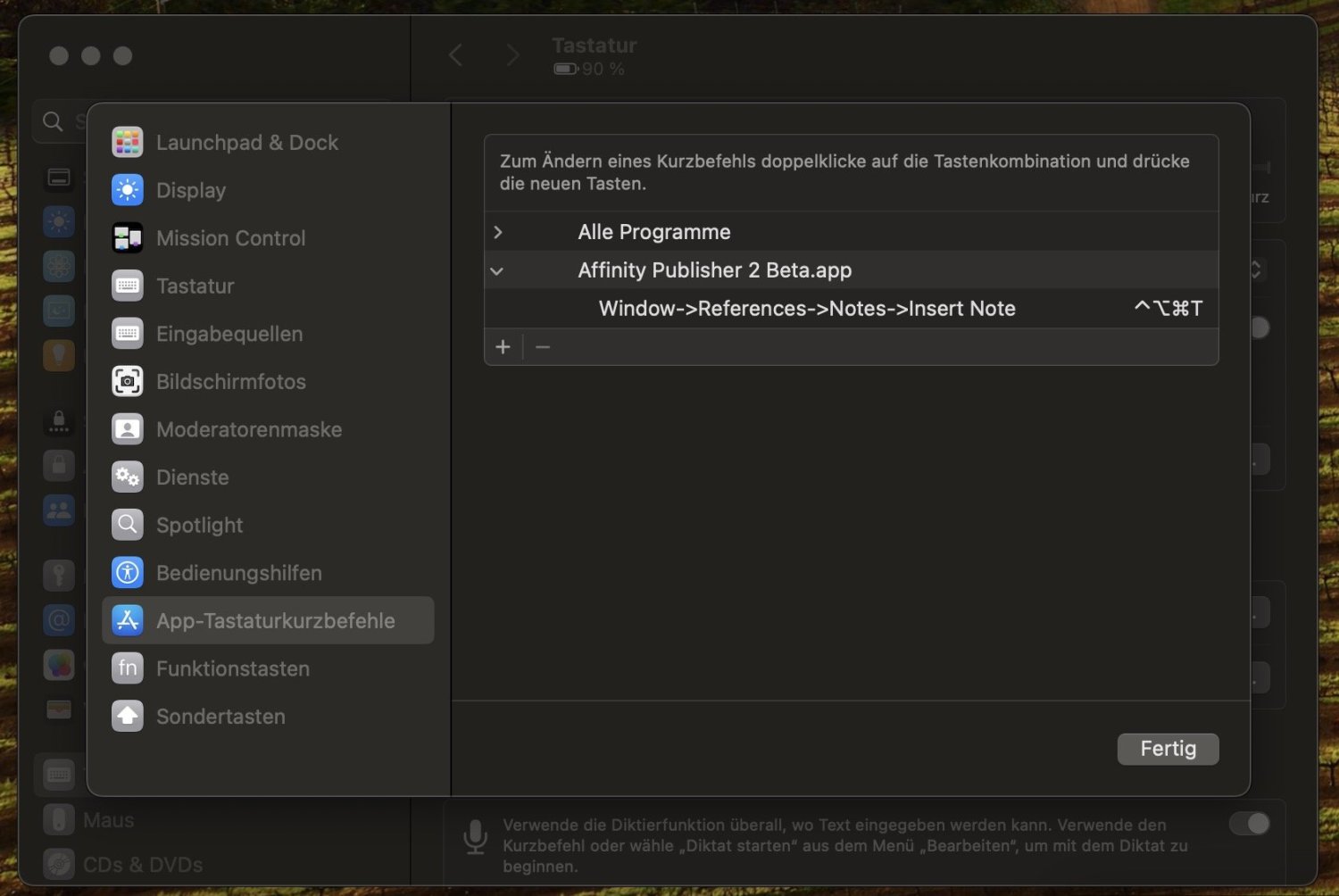This screenshot has width=1339, height=896.
Task: Open the Display shortcuts section
Action: (x=190, y=190)
